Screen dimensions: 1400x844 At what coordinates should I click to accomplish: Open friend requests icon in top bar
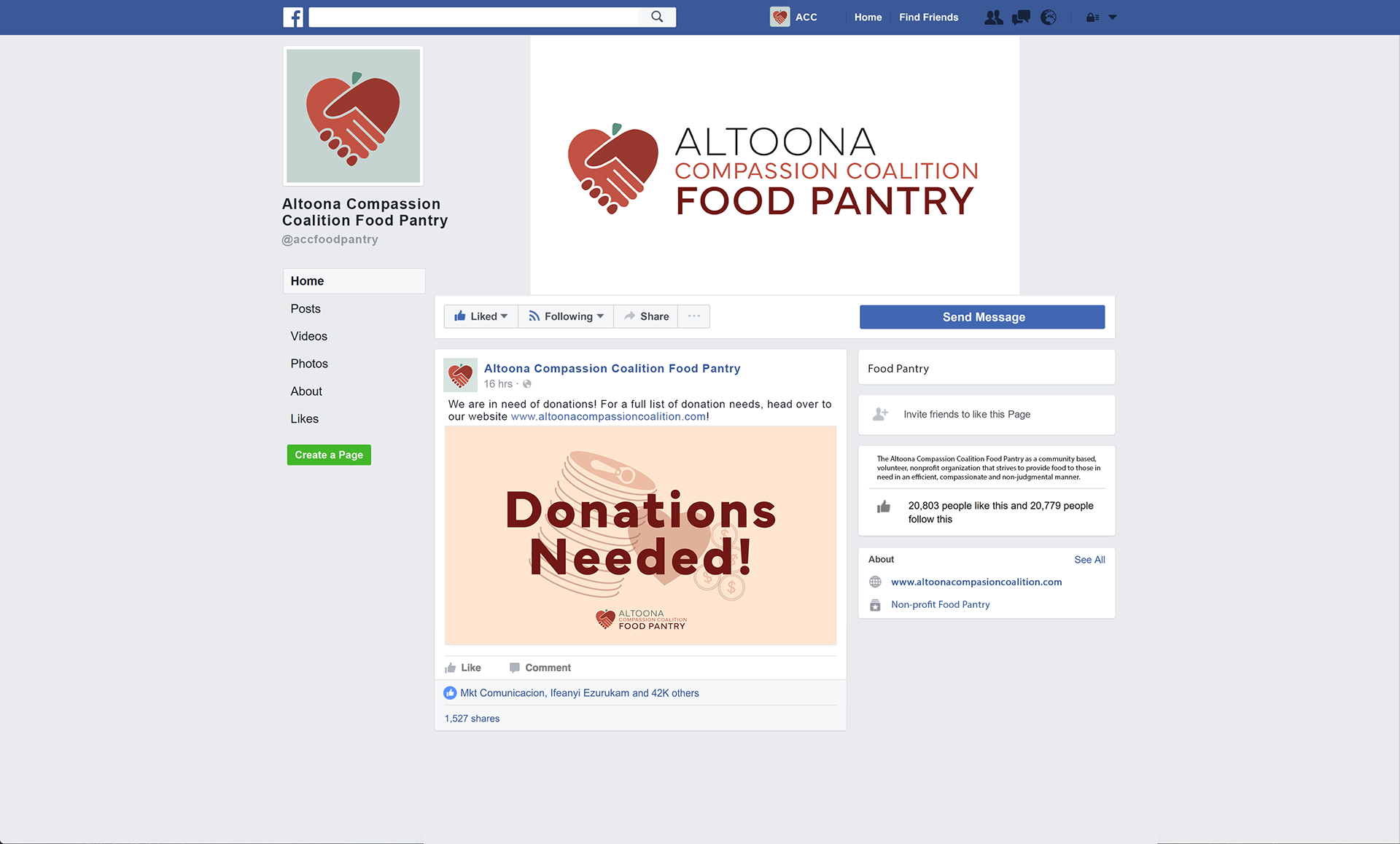pyautogui.click(x=993, y=17)
